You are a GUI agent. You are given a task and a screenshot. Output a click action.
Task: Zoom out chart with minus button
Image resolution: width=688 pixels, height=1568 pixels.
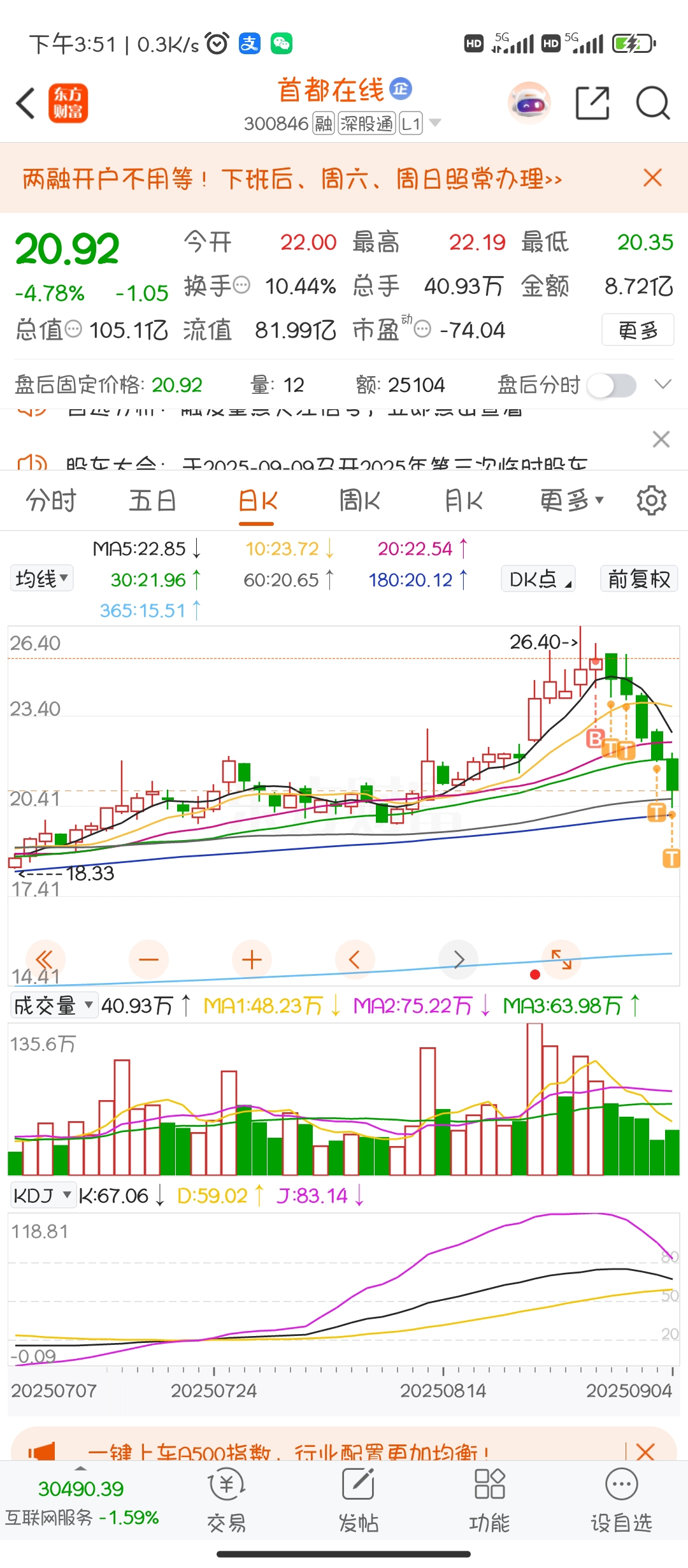[148, 959]
